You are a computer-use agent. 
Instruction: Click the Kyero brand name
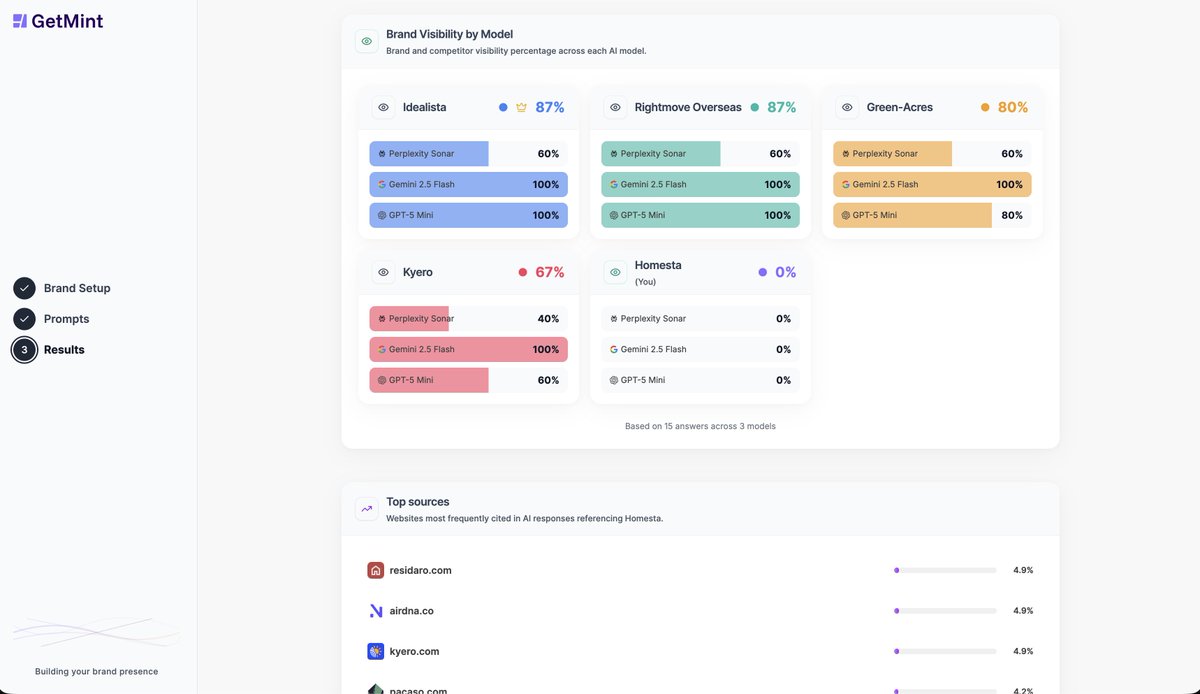[418, 272]
